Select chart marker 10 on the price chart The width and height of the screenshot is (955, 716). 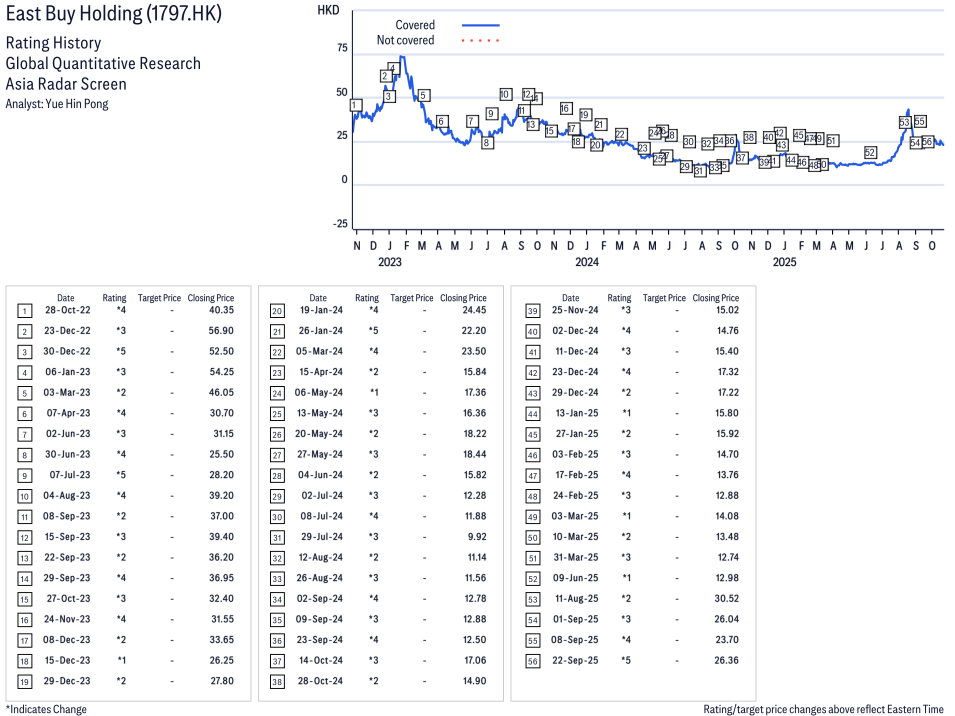[x=505, y=94]
